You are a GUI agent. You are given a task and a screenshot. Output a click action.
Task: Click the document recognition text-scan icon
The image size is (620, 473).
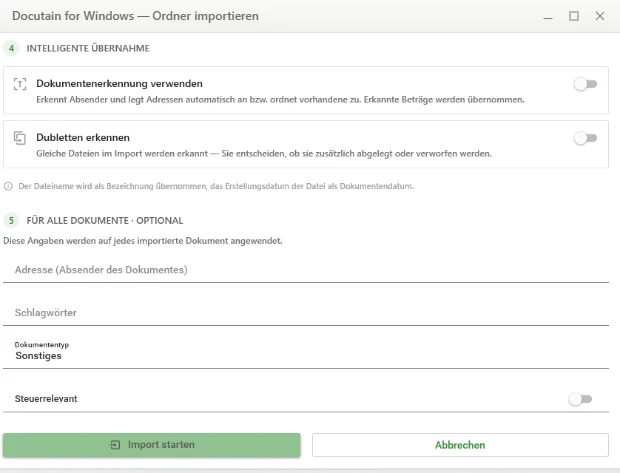pyautogui.click(x=20, y=84)
